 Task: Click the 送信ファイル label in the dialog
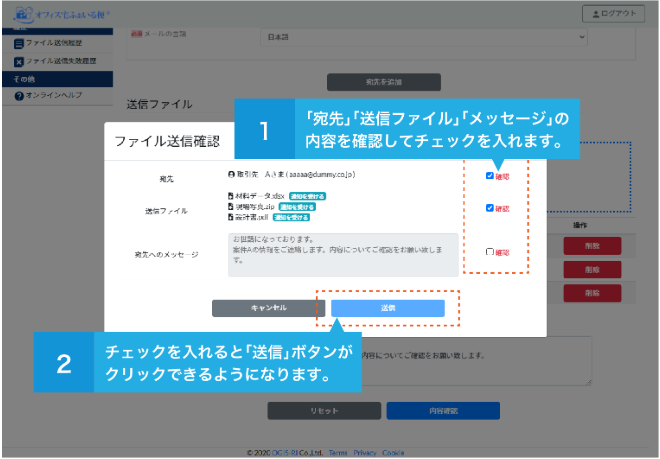tap(167, 211)
